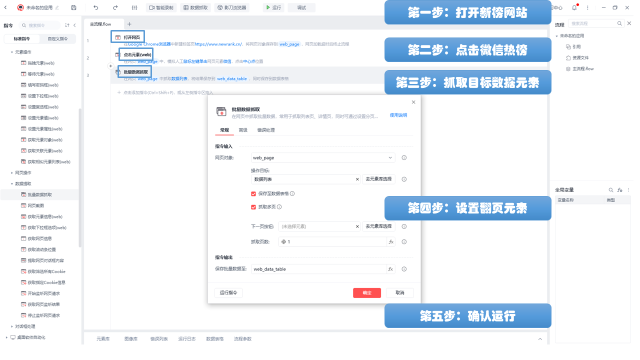Click the 运行 button in top toolbar
The width and height of the screenshot is (640, 360).
(273, 7)
